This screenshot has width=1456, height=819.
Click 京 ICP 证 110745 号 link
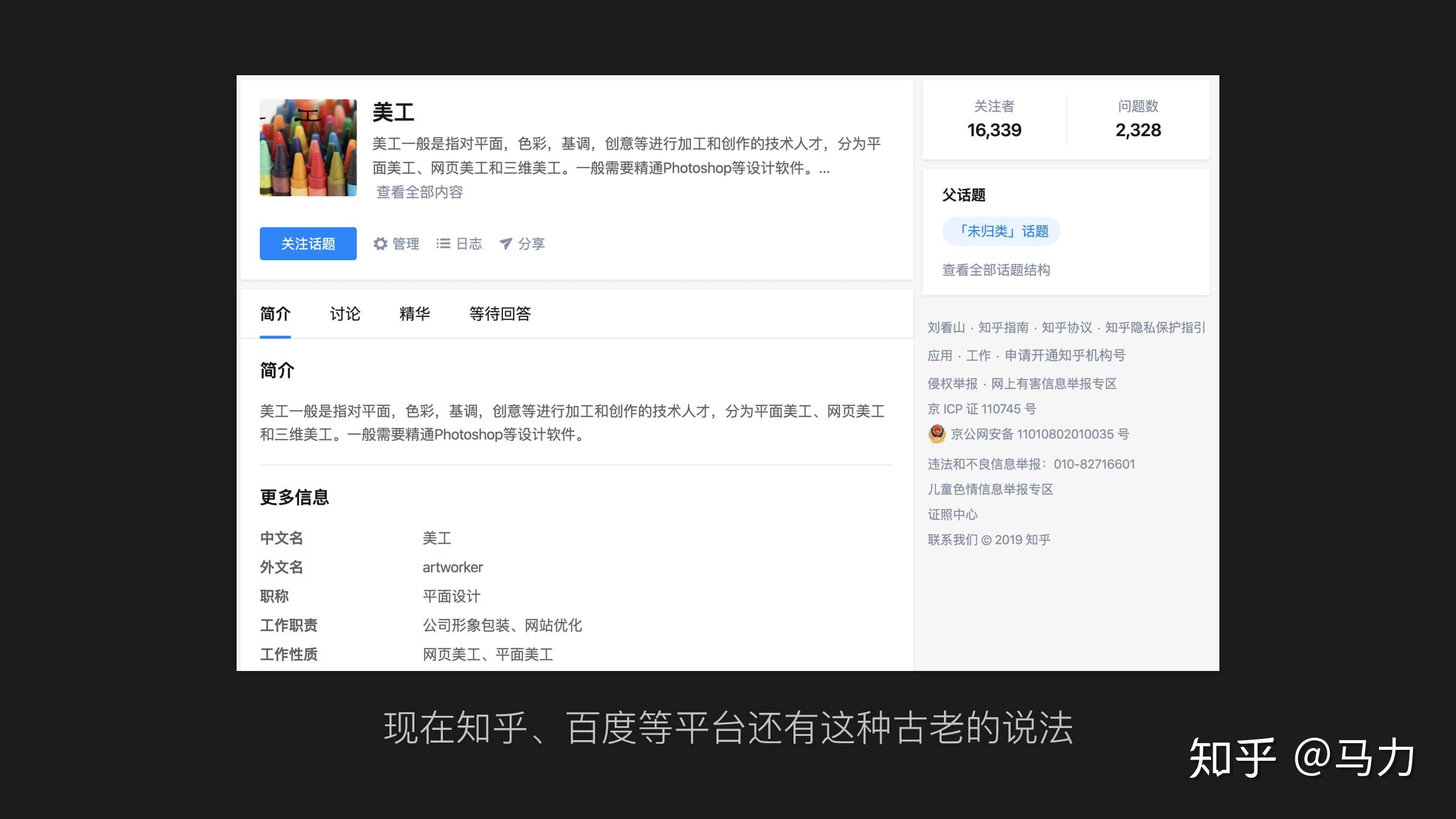click(x=982, y=409)
